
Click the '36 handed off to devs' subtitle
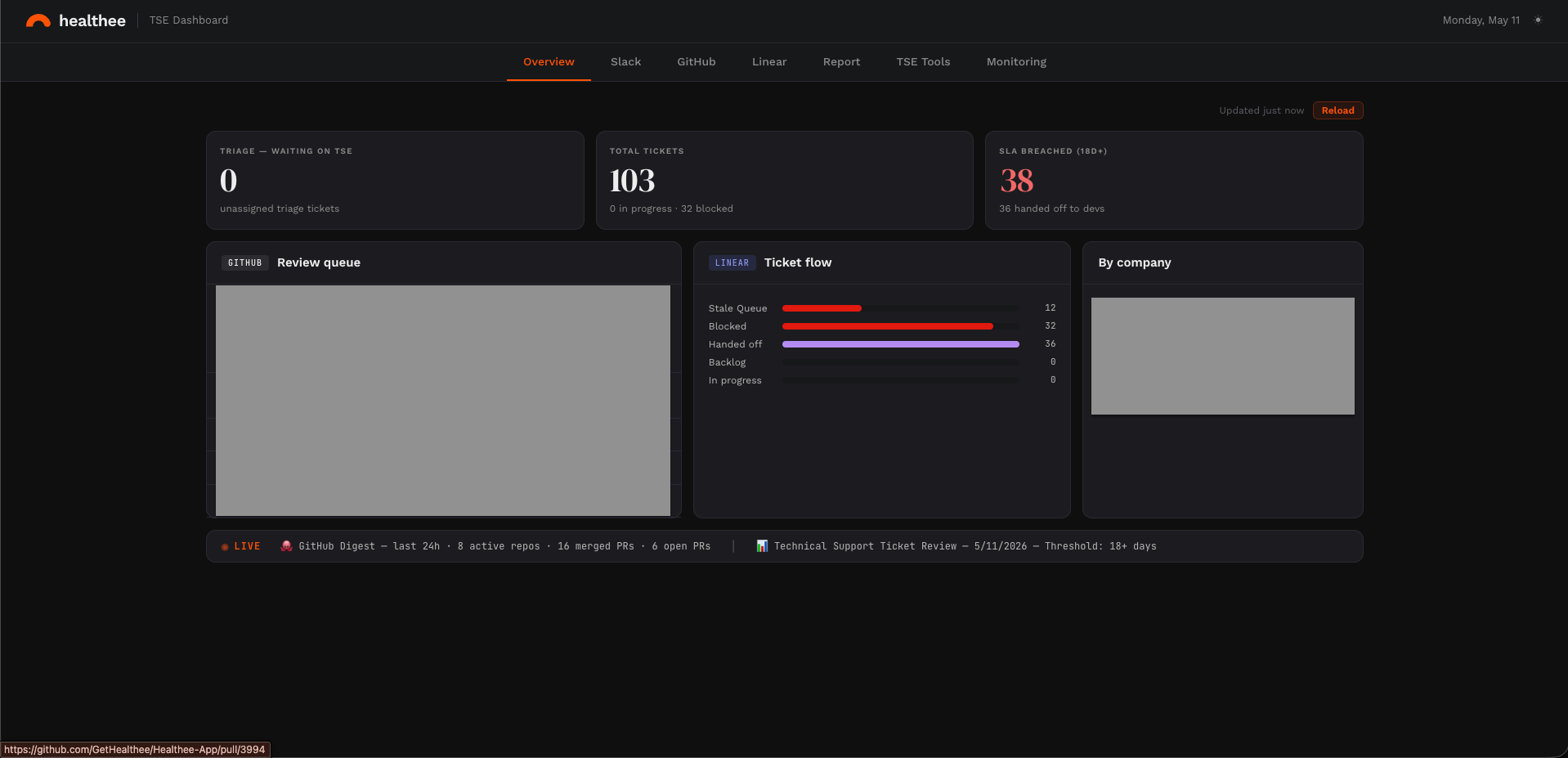tap(1051, 209)
